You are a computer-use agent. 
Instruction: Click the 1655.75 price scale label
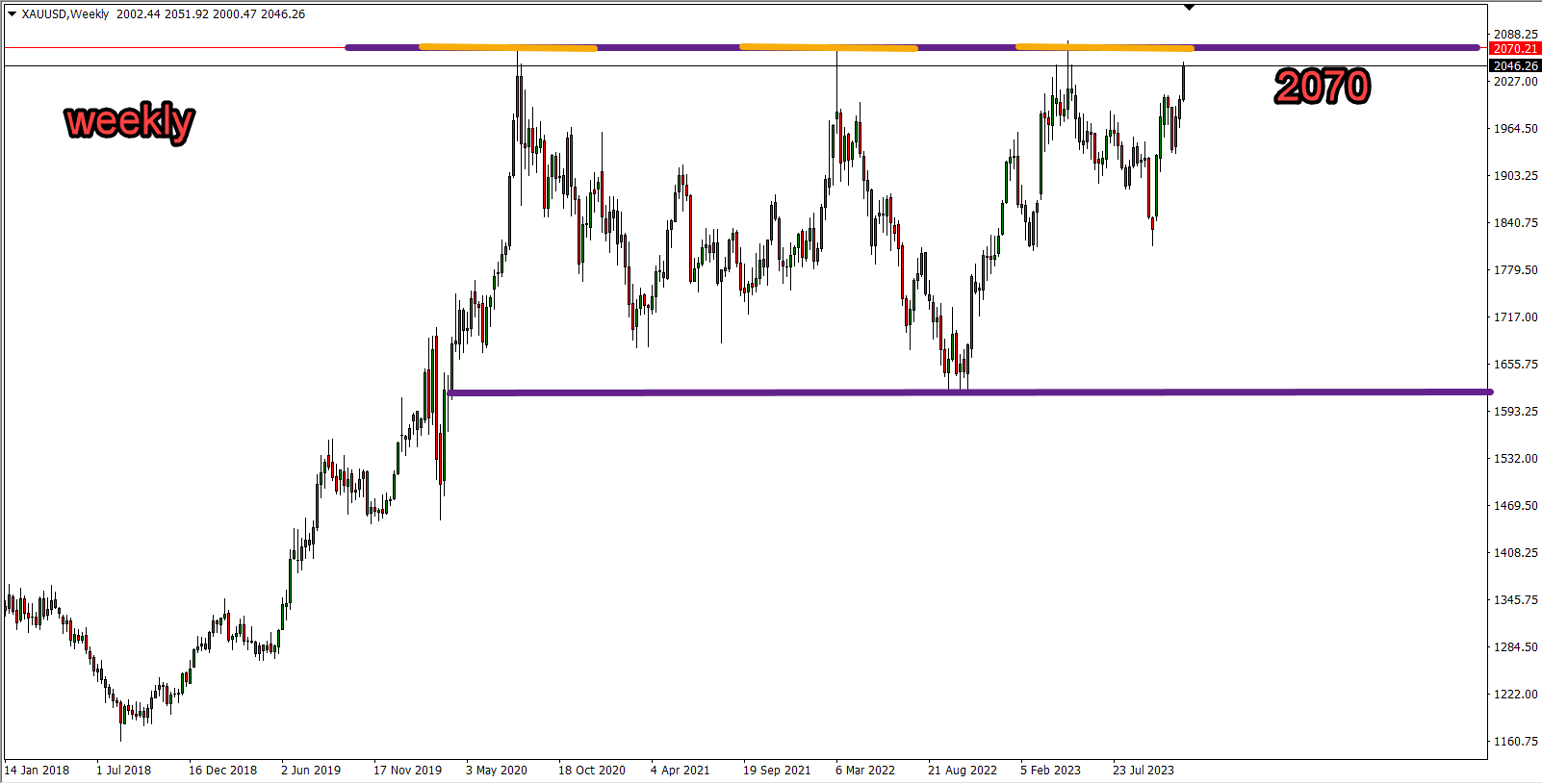[x=1515, y=365]
